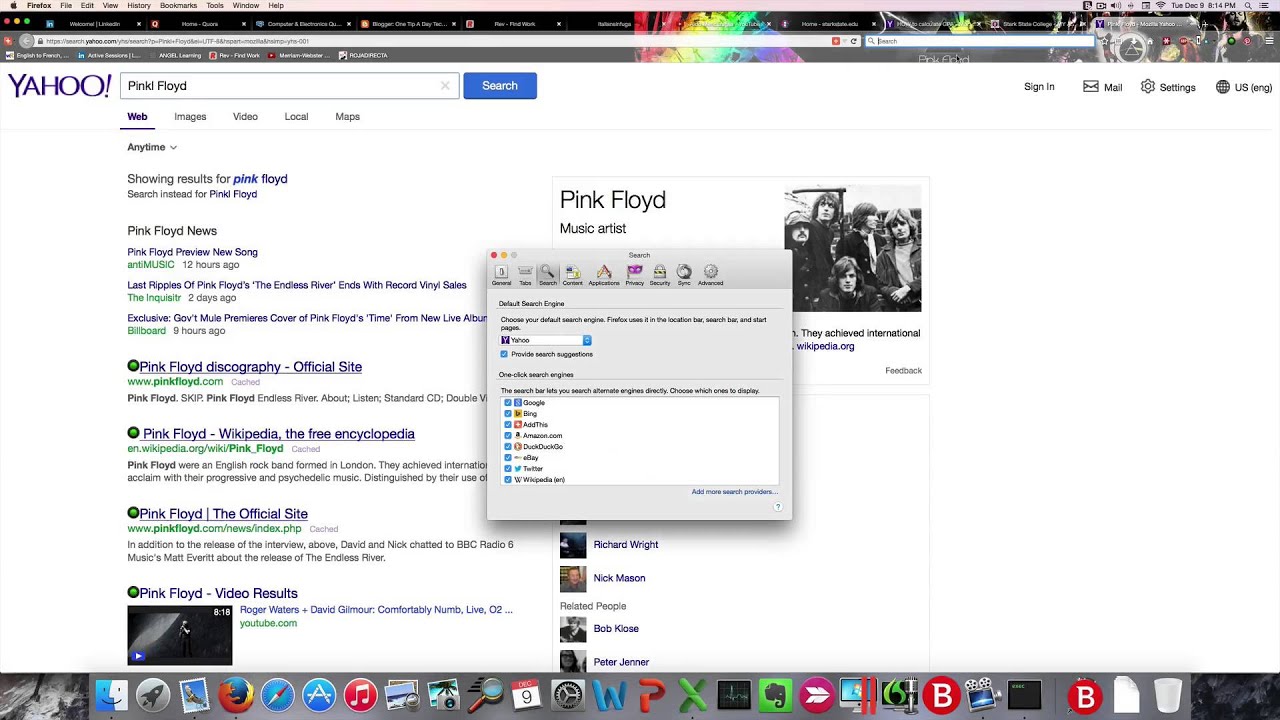Viewport: 1280px width, 720px height.
Task: Switch to the Images search tab
Action: click(x=190, y=117)
